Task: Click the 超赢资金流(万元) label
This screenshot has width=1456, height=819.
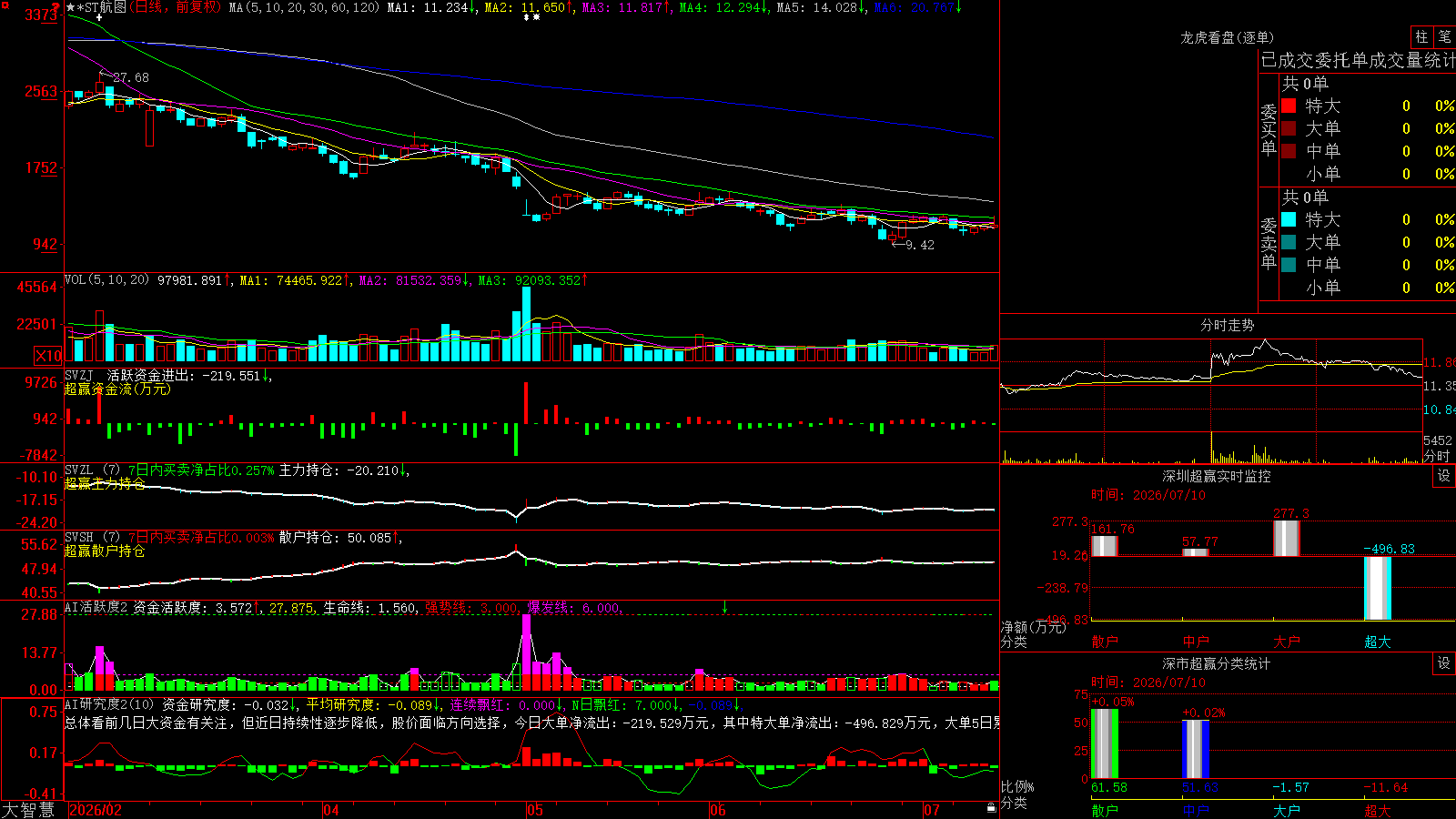Action: [117, 389]
